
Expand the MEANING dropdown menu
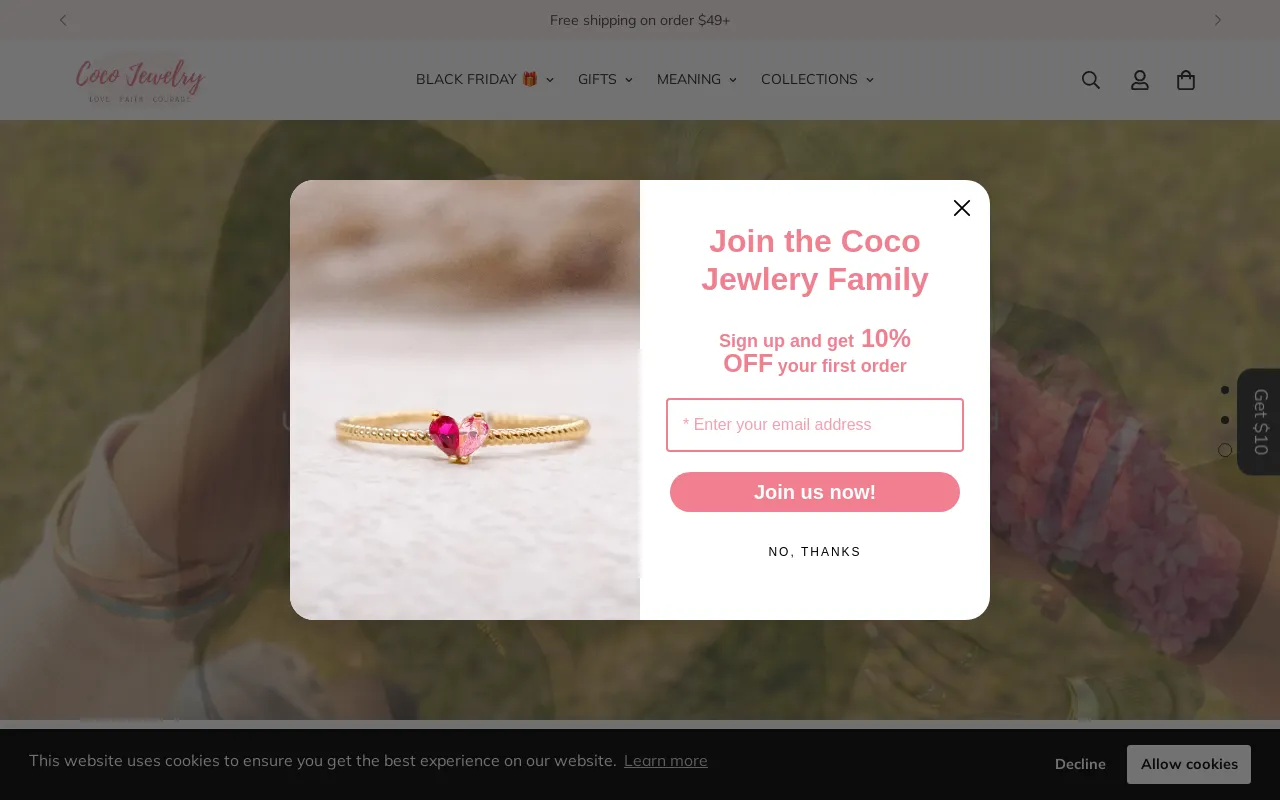tap(689, 79)
